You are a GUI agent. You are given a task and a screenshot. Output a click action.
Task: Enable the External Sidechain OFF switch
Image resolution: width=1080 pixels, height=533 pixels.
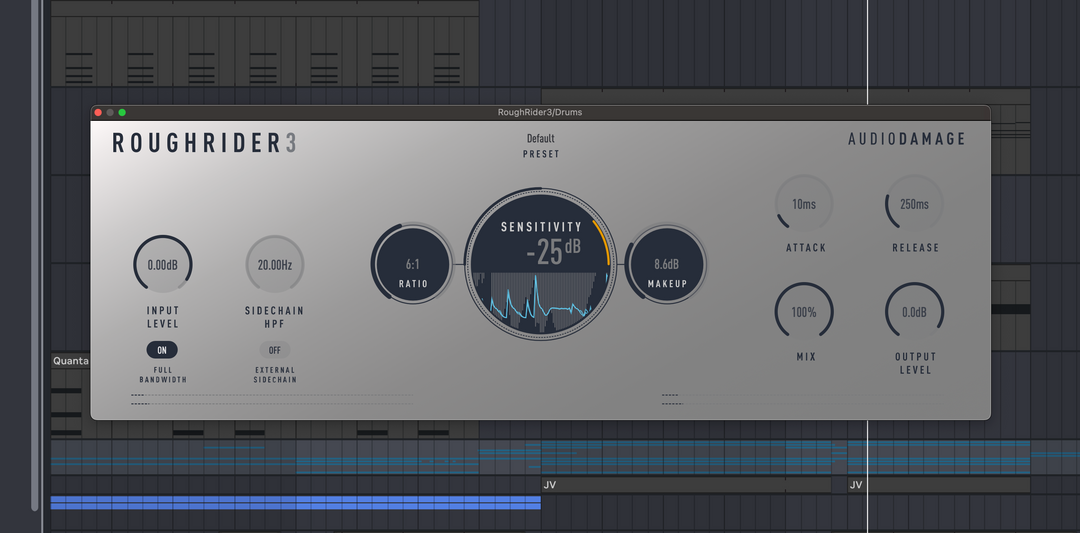(x=274, y=350)
